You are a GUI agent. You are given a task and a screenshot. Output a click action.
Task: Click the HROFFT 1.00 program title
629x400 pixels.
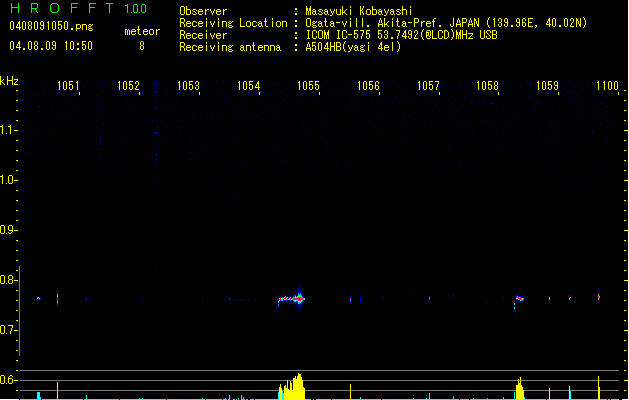(78, 8)
